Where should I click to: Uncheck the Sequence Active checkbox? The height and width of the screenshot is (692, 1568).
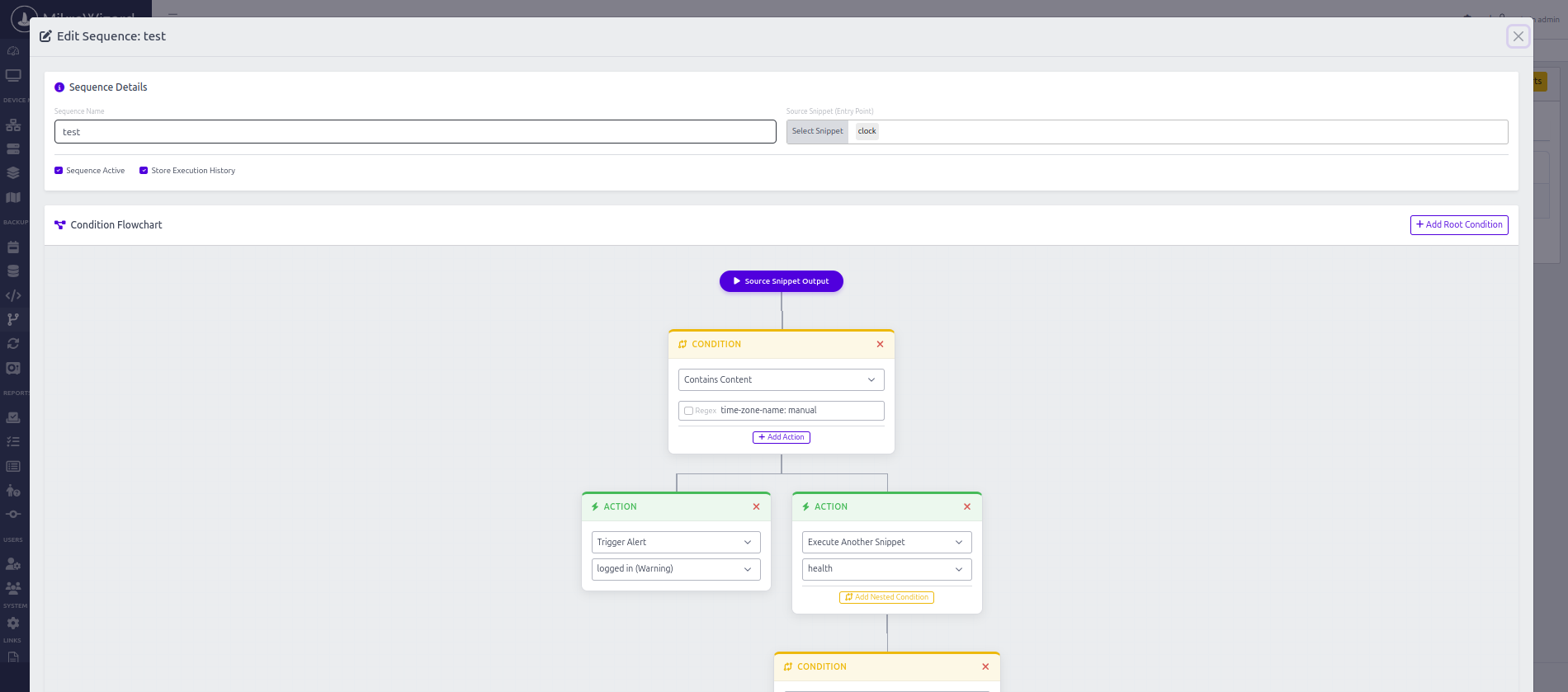click(x=59, y=171)
